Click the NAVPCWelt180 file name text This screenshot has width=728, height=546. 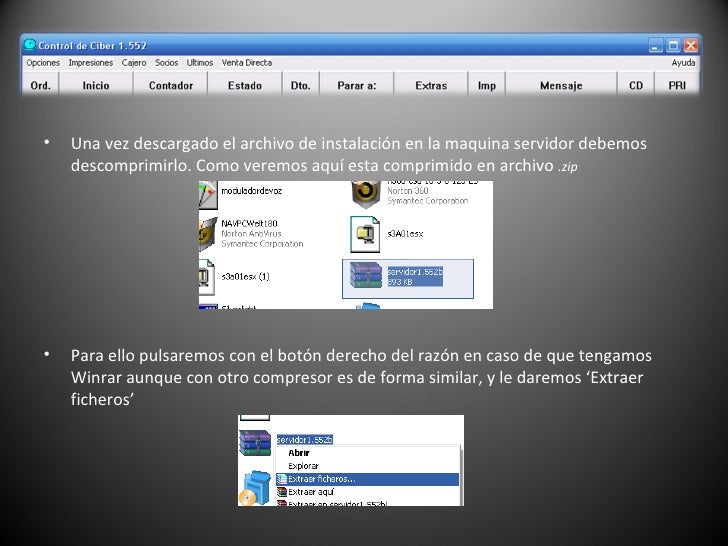point(249,223)
